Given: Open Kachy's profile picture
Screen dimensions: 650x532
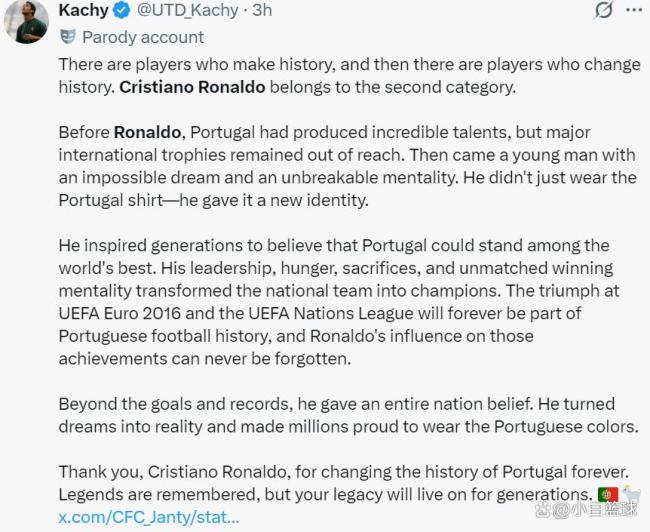Looking at the screenshot, I should click(x=27, y=21).
